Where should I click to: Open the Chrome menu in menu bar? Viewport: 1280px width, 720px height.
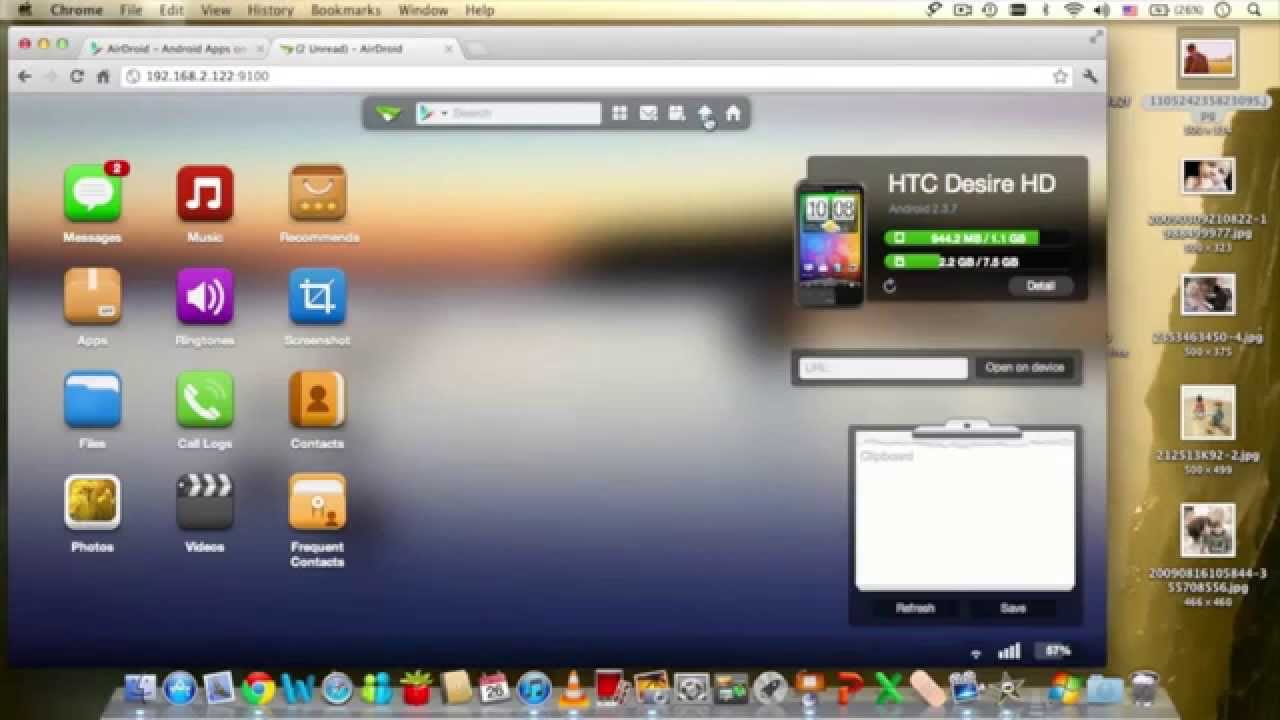tap(76, 10)
